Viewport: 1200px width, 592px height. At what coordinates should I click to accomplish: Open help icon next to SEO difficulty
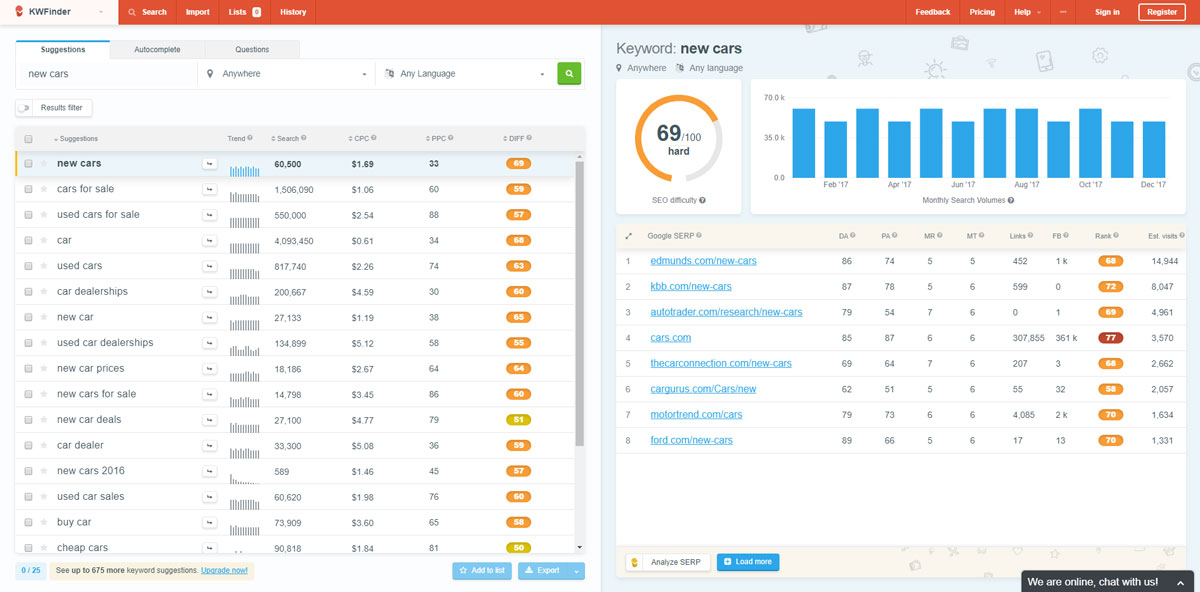click(x=702, y=201)
